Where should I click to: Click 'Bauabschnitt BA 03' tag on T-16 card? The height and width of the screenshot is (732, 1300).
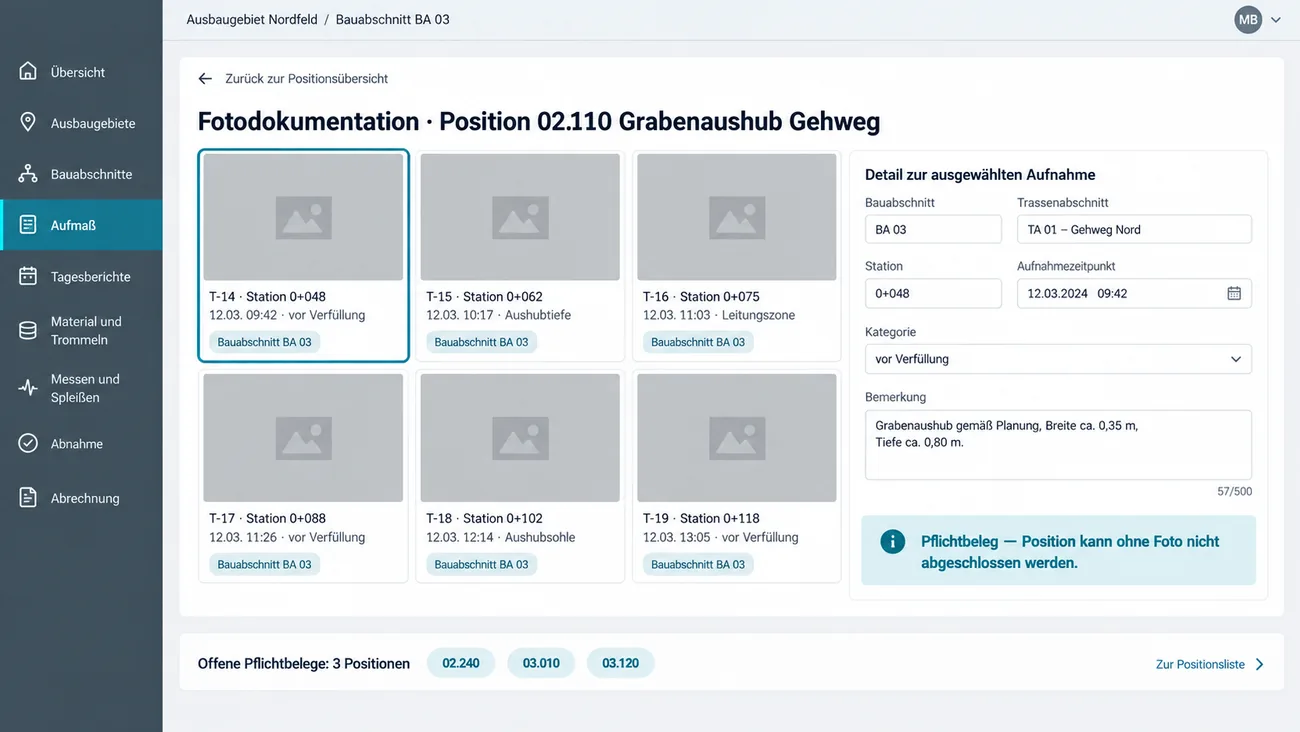point(698,342)
